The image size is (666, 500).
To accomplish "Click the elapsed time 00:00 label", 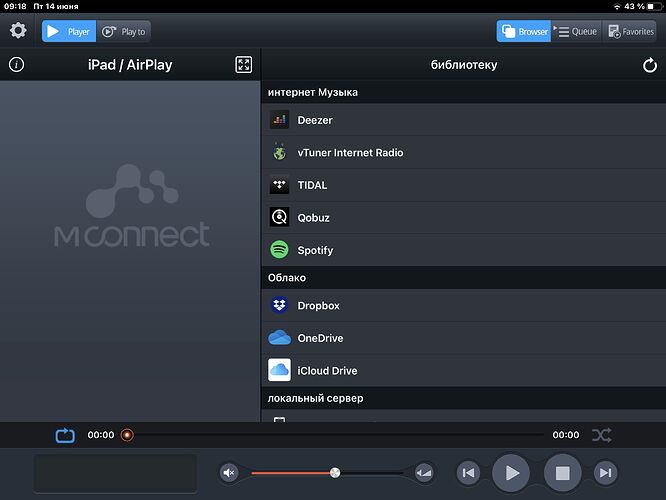I will coord(101,435).
